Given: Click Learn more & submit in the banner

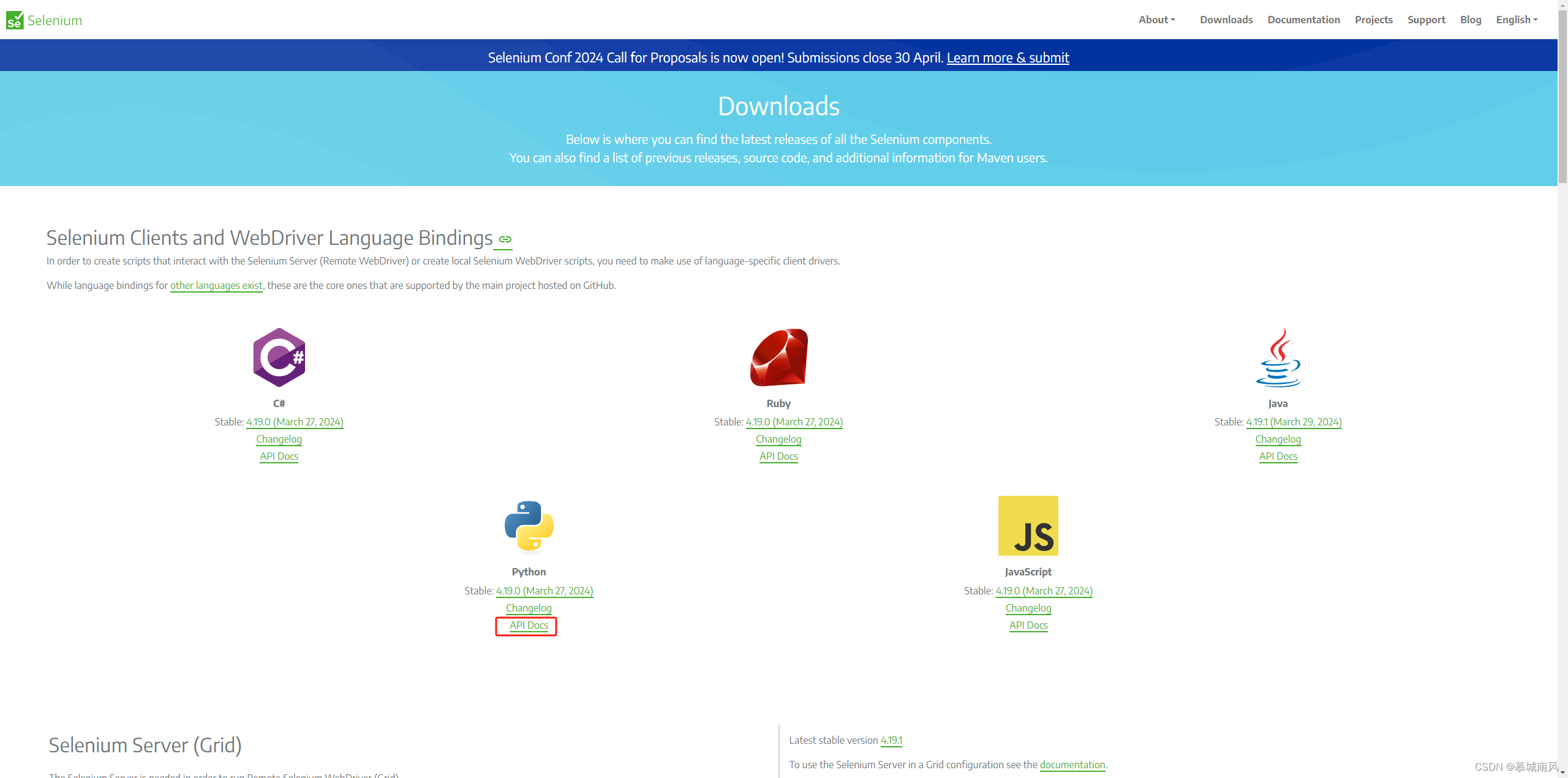Looking at the screenshot, I should [1008, 58].
